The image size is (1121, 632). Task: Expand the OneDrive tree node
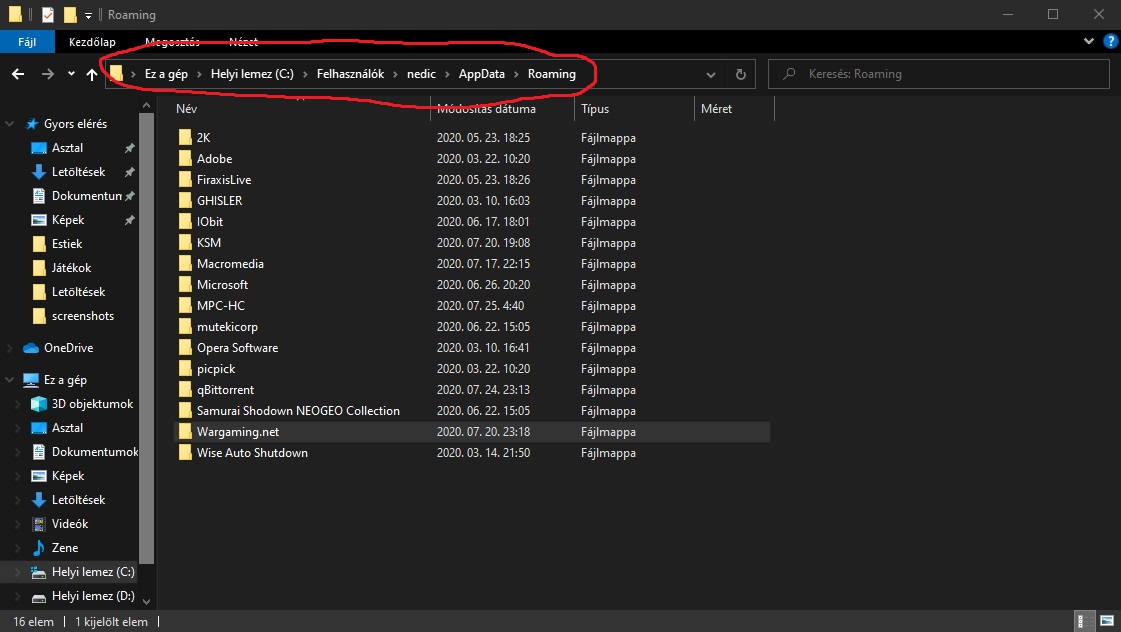click(10, 348)
